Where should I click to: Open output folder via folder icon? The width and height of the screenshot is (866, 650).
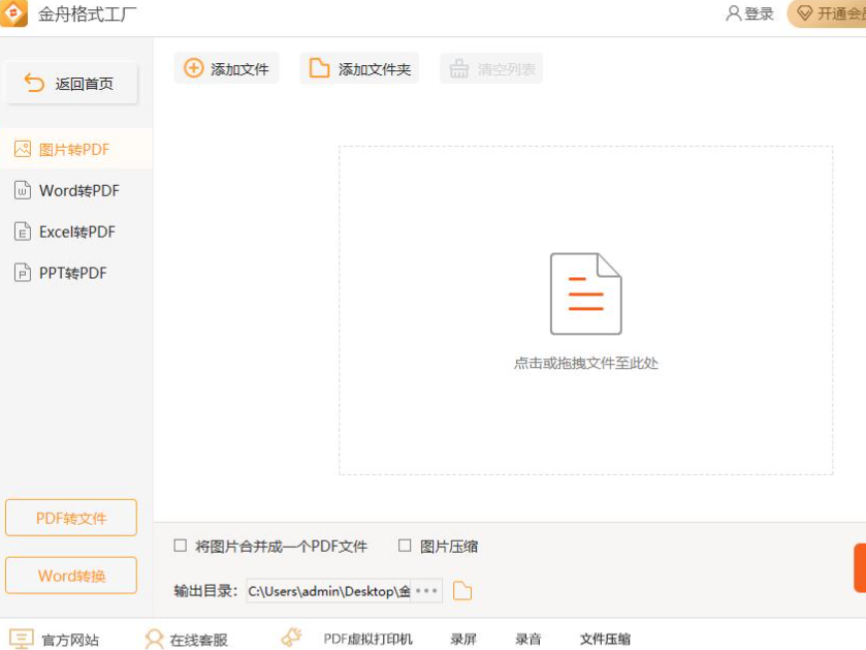click(462, 591)
